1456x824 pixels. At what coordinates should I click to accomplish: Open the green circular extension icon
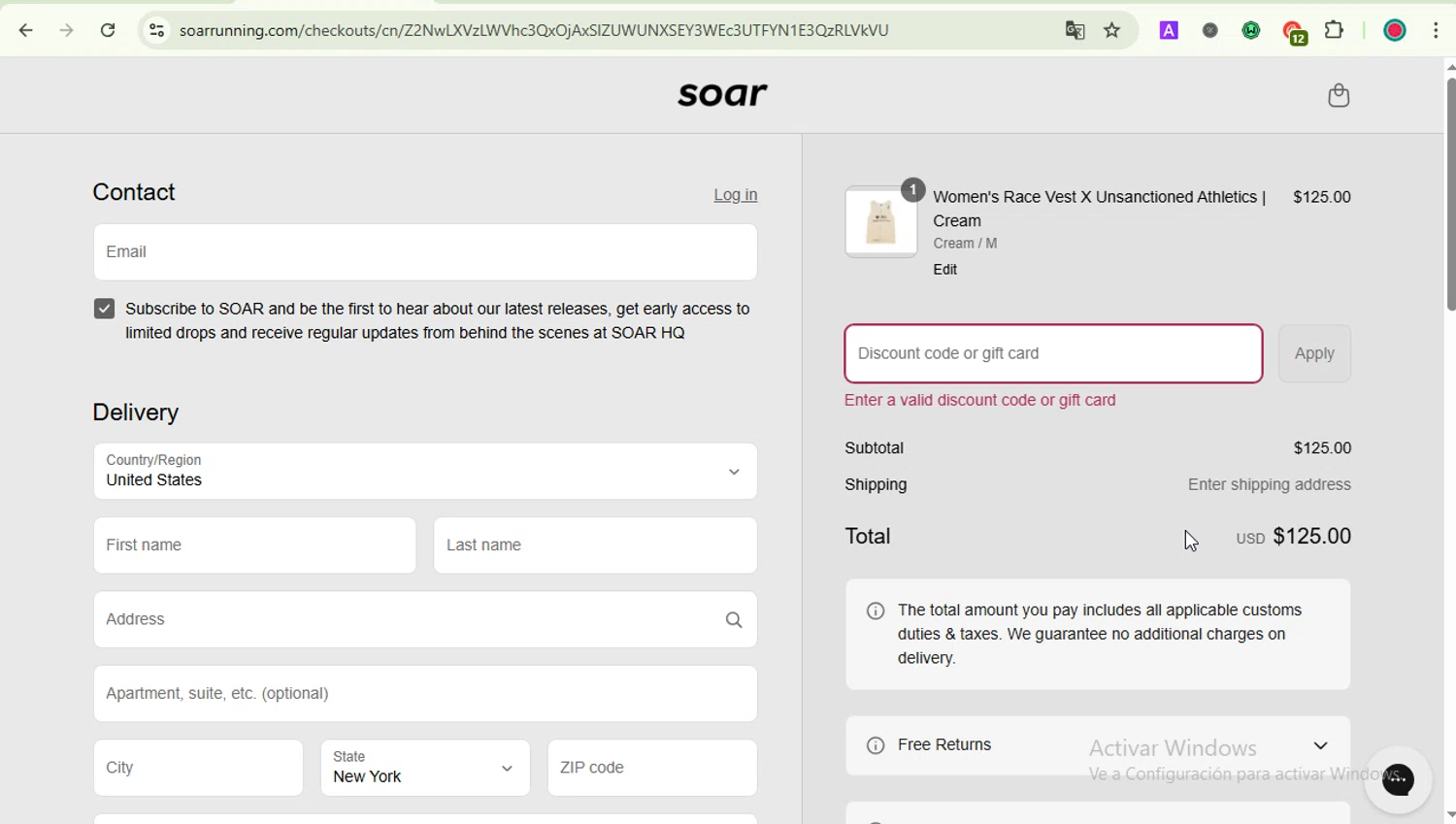click(1251, 30)
